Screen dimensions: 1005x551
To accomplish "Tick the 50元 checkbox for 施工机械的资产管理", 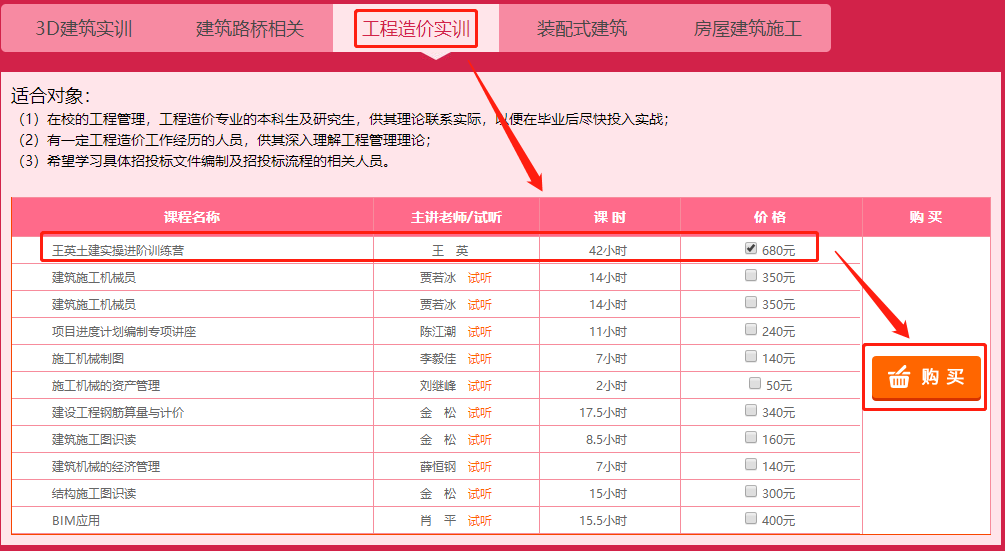I will coord(755,383).
